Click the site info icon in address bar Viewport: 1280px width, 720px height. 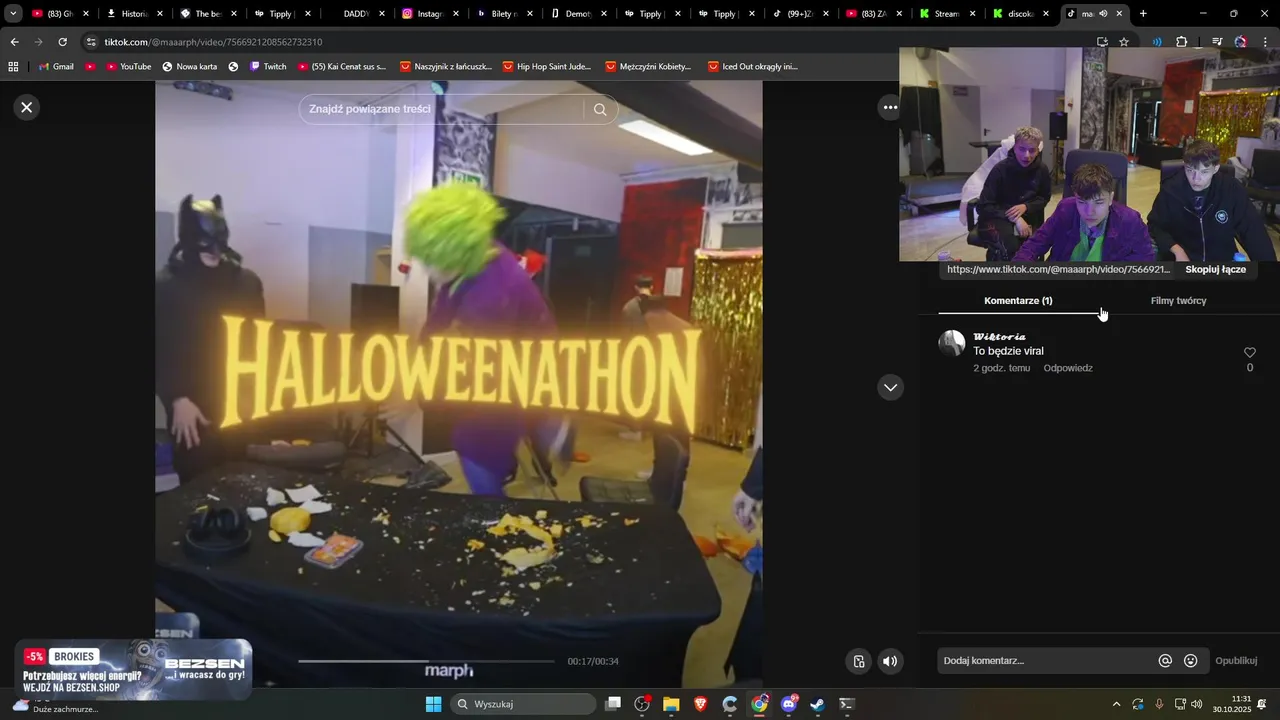(x=92, y=42)
